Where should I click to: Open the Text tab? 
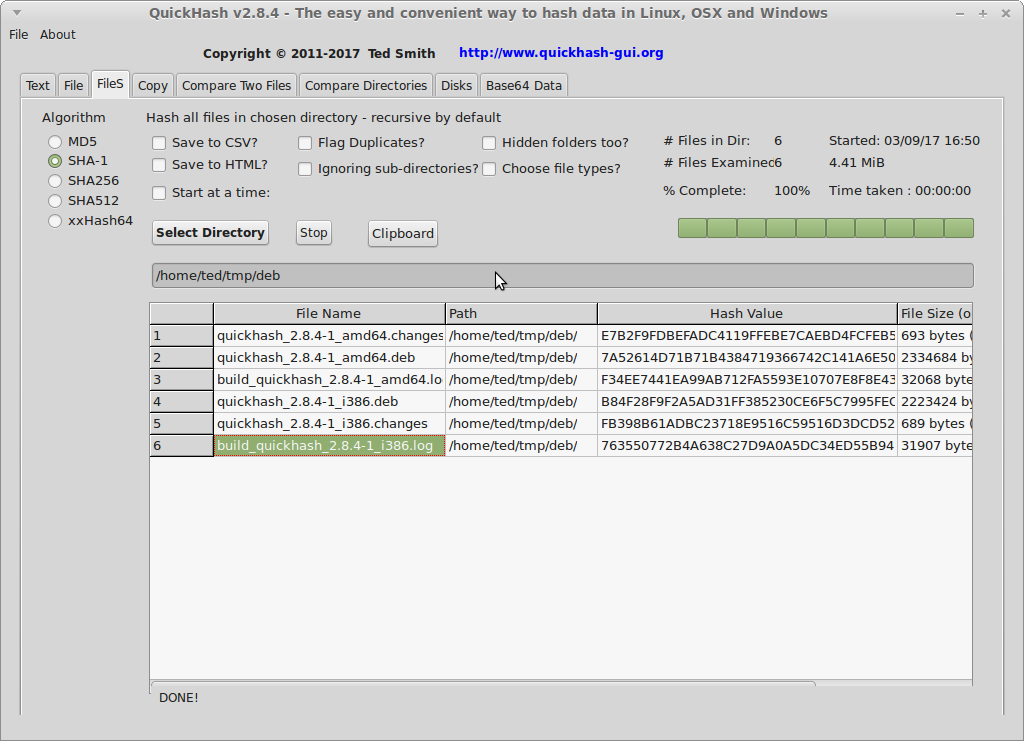coord(37,85)
